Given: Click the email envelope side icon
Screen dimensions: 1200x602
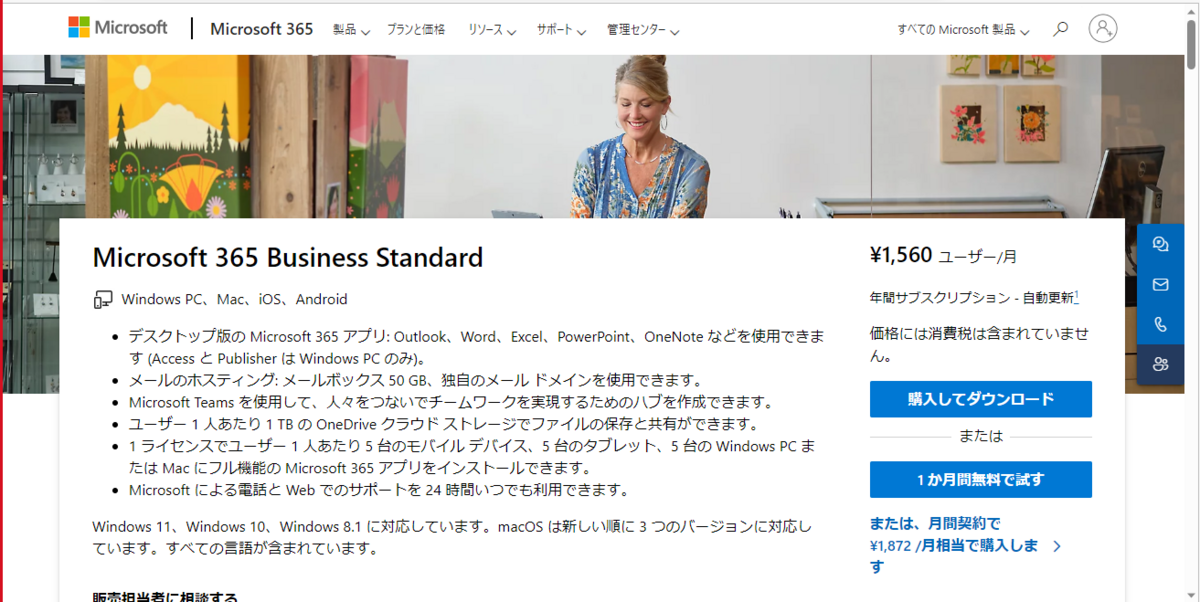Looking at the screenshot, I should (1160, 284).
